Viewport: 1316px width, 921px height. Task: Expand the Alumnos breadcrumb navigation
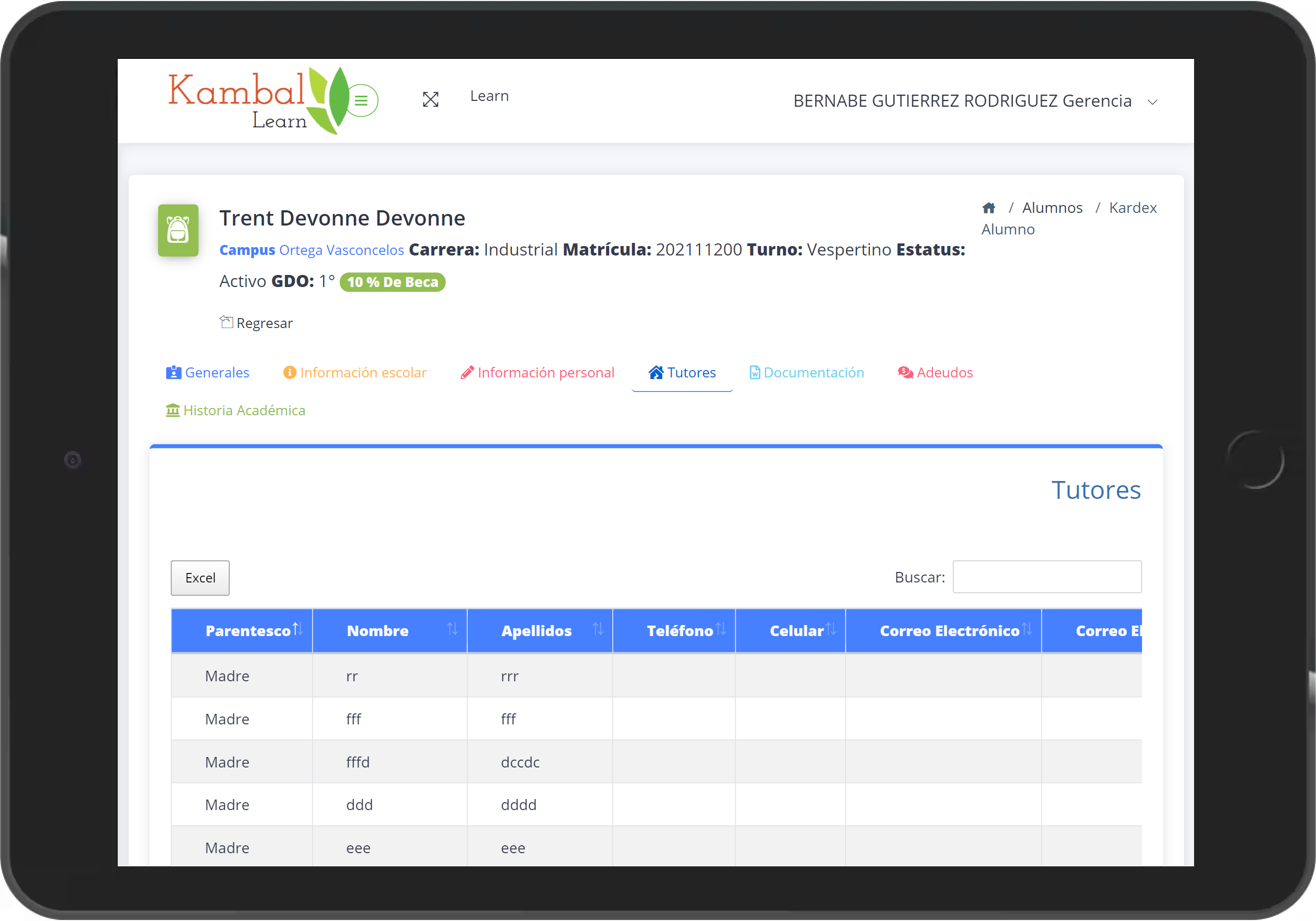click(1052, 207)
